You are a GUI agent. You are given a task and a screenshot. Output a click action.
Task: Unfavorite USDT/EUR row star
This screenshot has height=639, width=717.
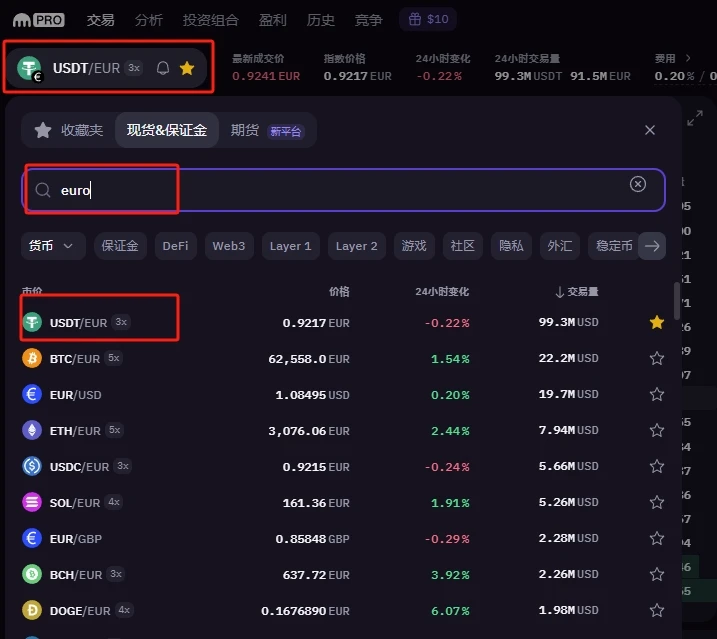tap(657, 322)
